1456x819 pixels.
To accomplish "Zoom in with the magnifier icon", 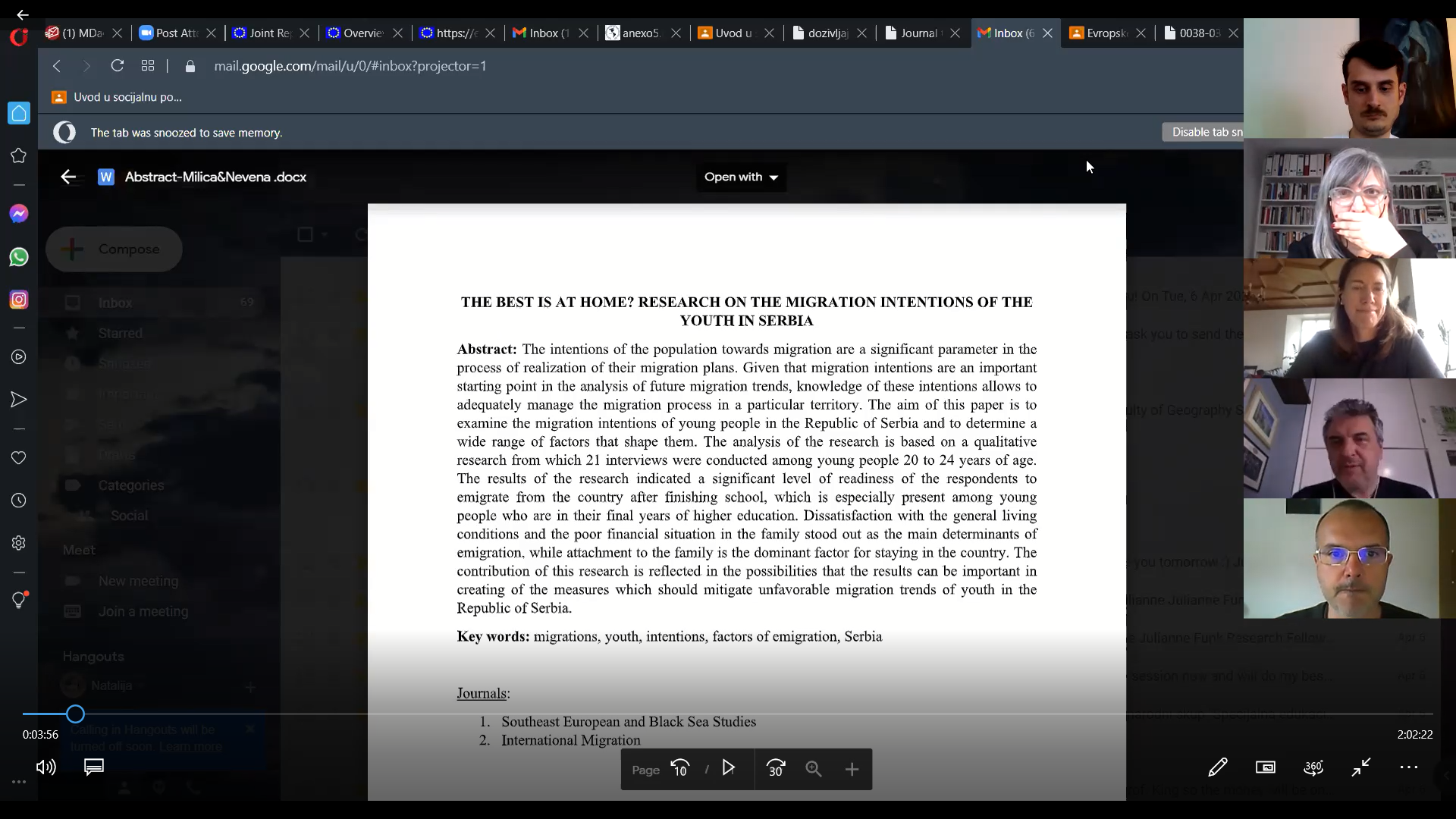I will click(814, 769).
